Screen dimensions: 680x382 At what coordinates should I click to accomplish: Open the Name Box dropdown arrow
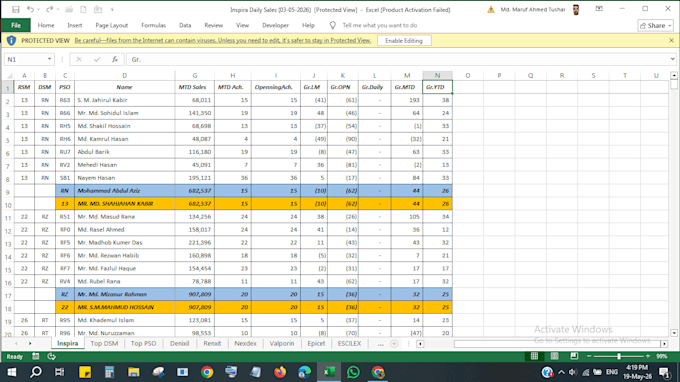coord(49,59)
